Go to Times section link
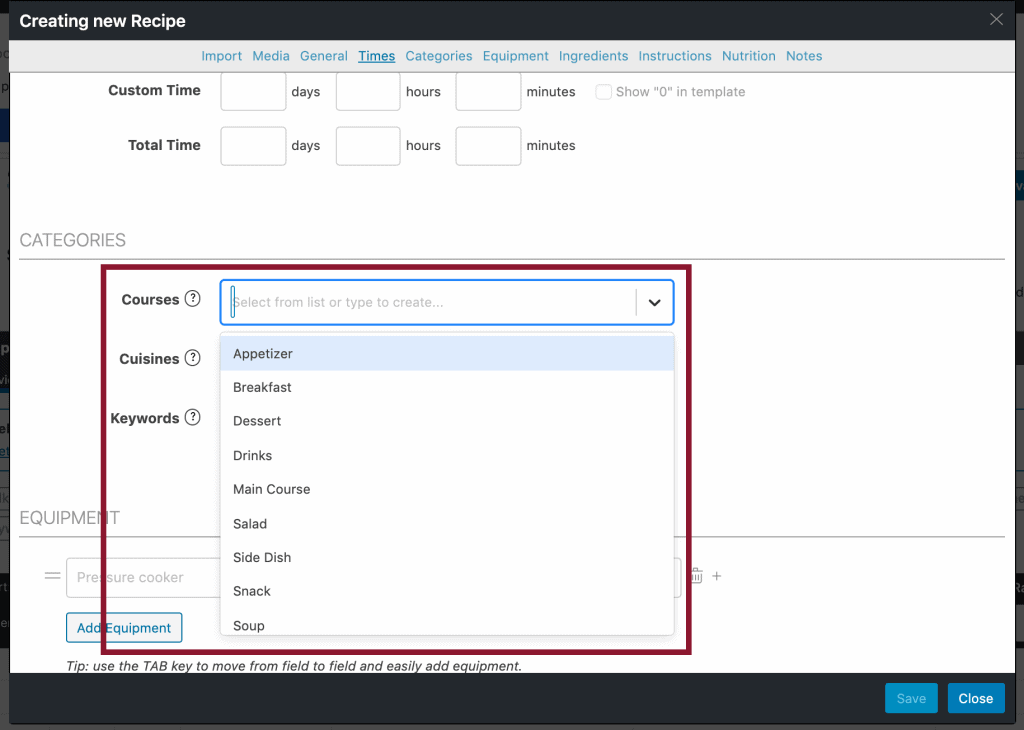Image resolution: width=1024 pixels, height=730 pixels. point(377,56)
